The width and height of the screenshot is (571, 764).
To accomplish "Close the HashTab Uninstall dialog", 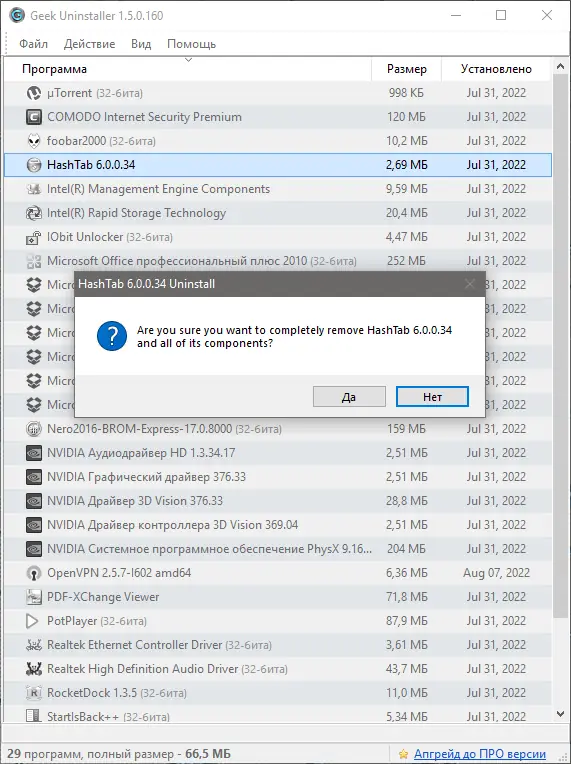I will coord(470,284).
